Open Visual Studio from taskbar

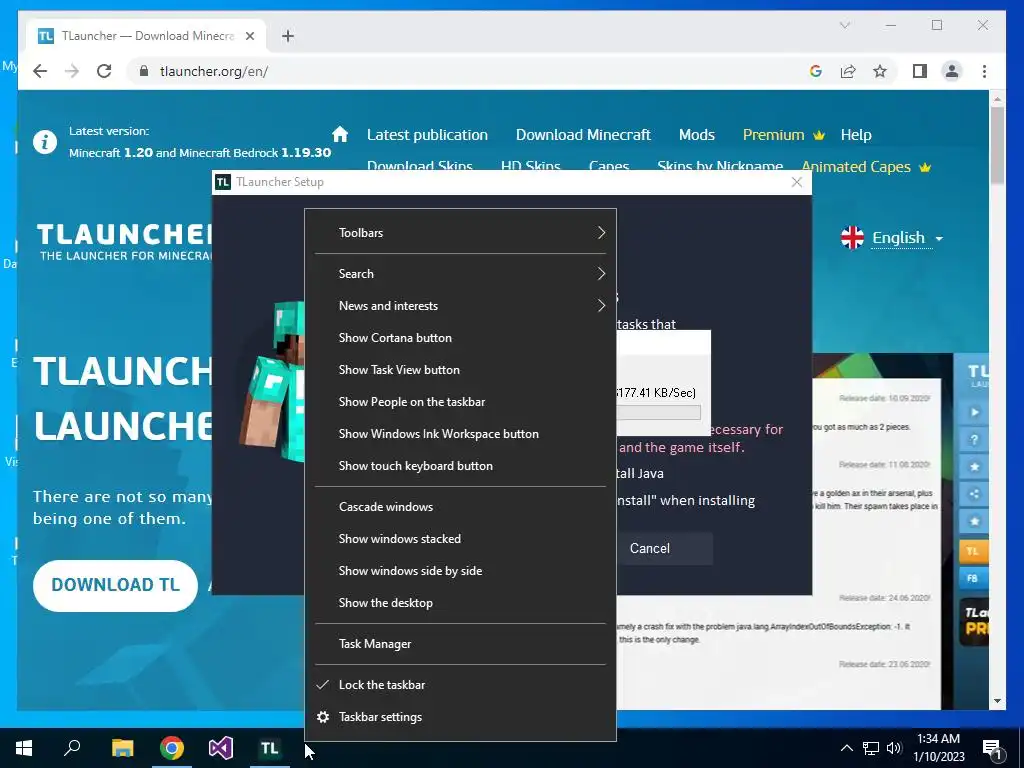(221, 748)
